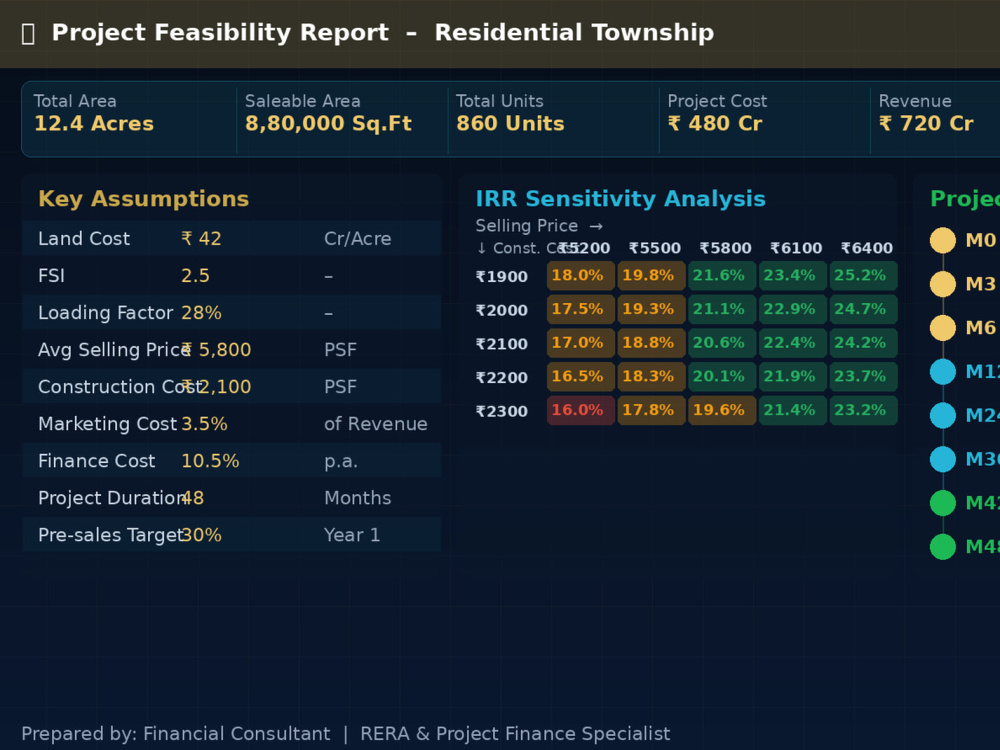
Task: Click the ₹2100 construction cost row header
Action: pos(502,344)
